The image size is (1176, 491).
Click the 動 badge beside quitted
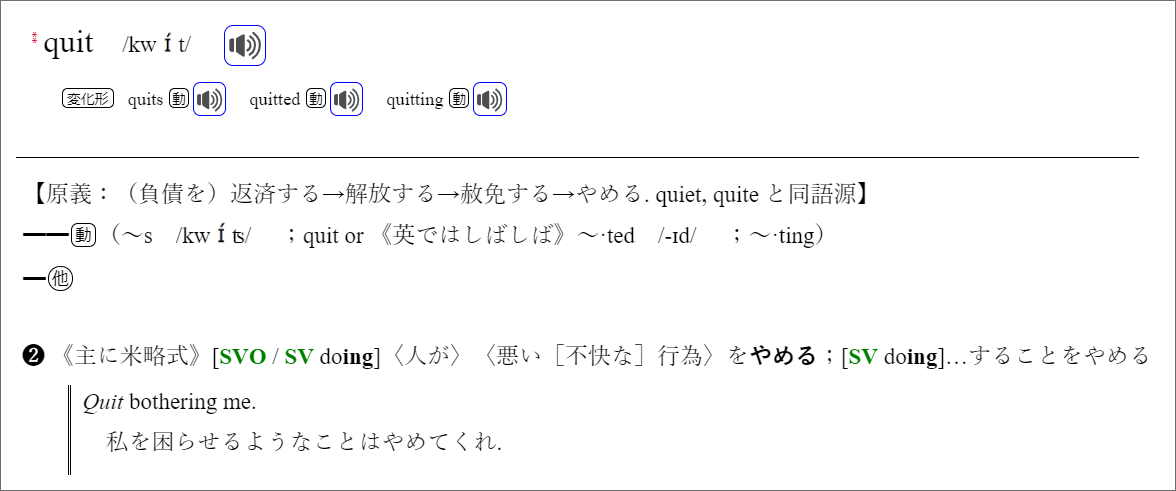pos(316,99)
